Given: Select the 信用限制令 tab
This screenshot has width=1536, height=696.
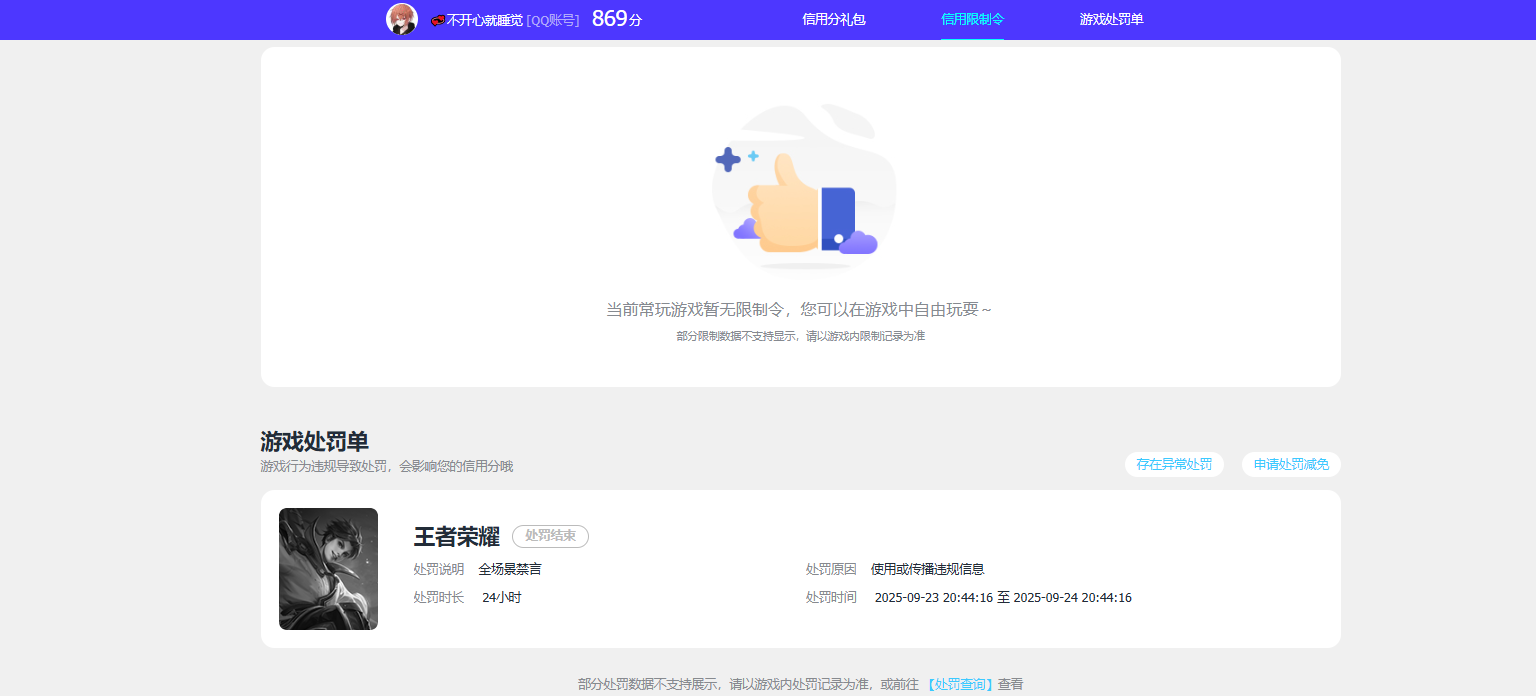Looking at the screenshot, I should point(972,19).
